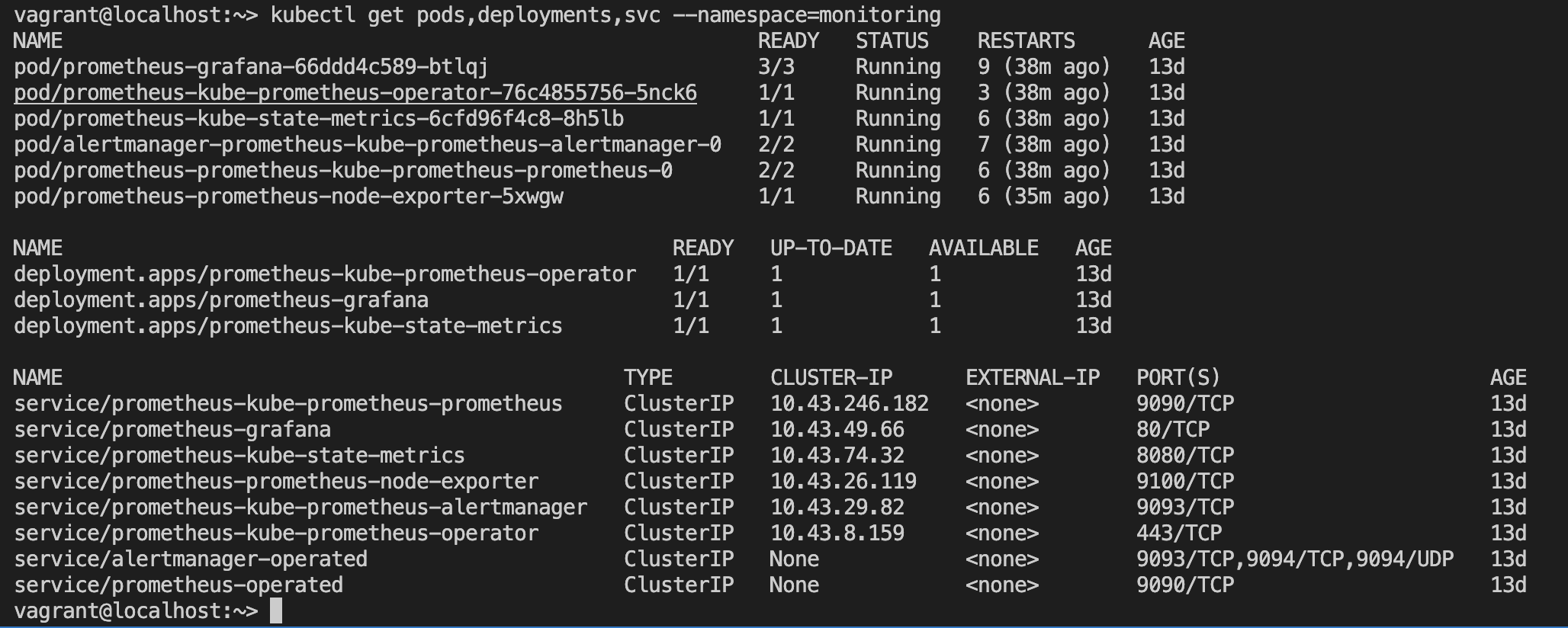Click cluster IP 10.43.49.66
The image size is (1568, 628).
pyautogui.click(x=837, y=430)
